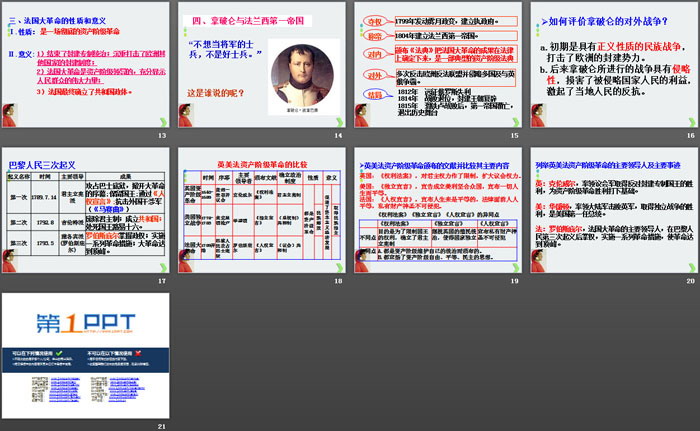Click the red-robed figure icon on slide 17

click(x=9, y=261)
